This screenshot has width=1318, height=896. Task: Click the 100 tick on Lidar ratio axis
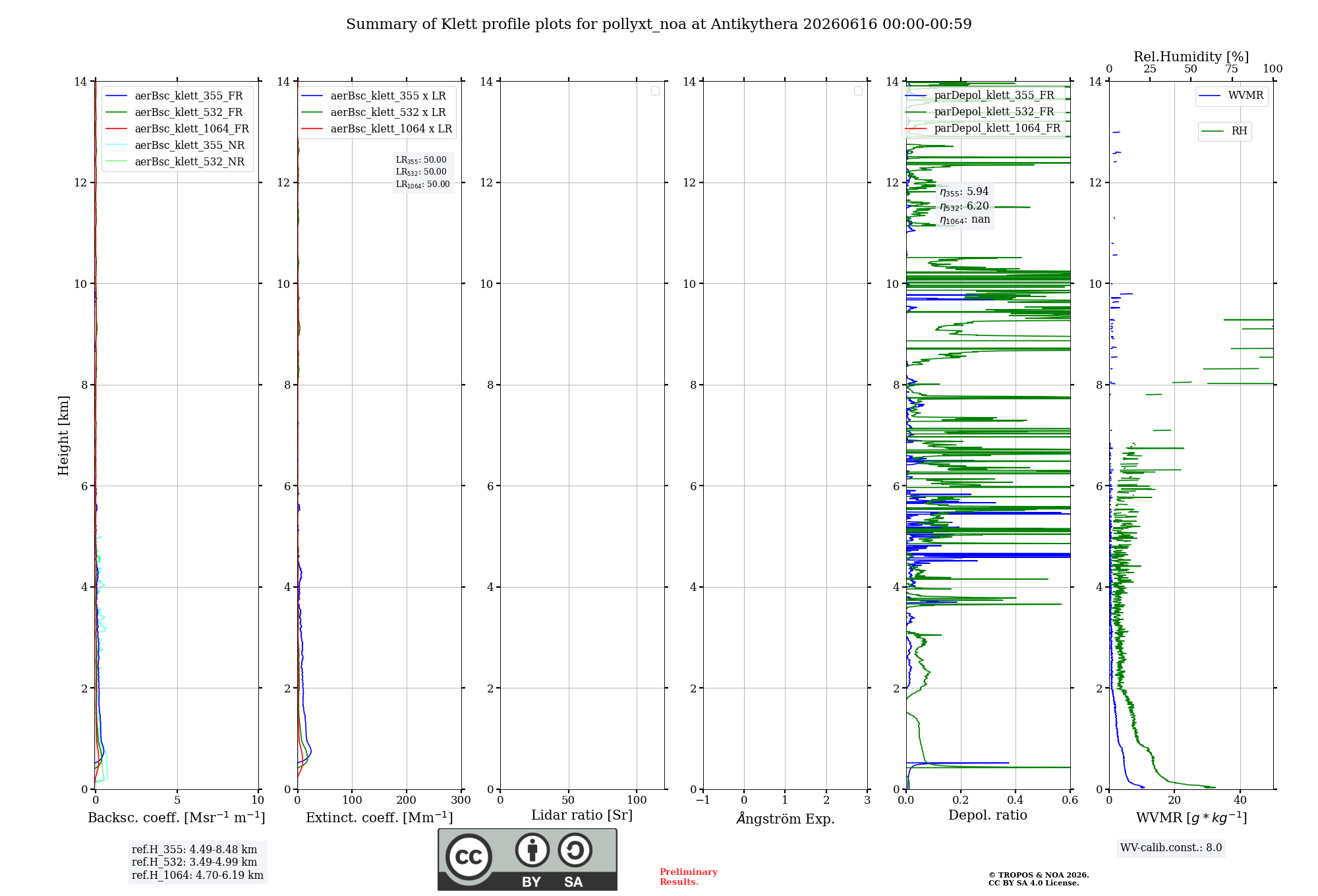pyautogui.click(x=637, y=800)
